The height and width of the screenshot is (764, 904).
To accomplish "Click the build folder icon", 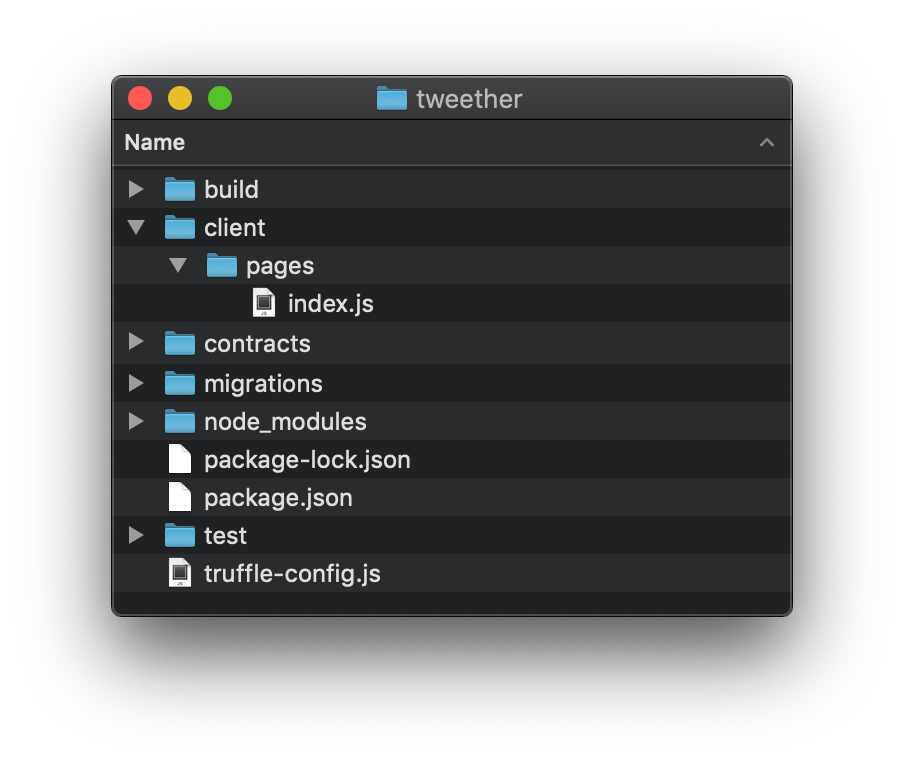I will [180, 189].
